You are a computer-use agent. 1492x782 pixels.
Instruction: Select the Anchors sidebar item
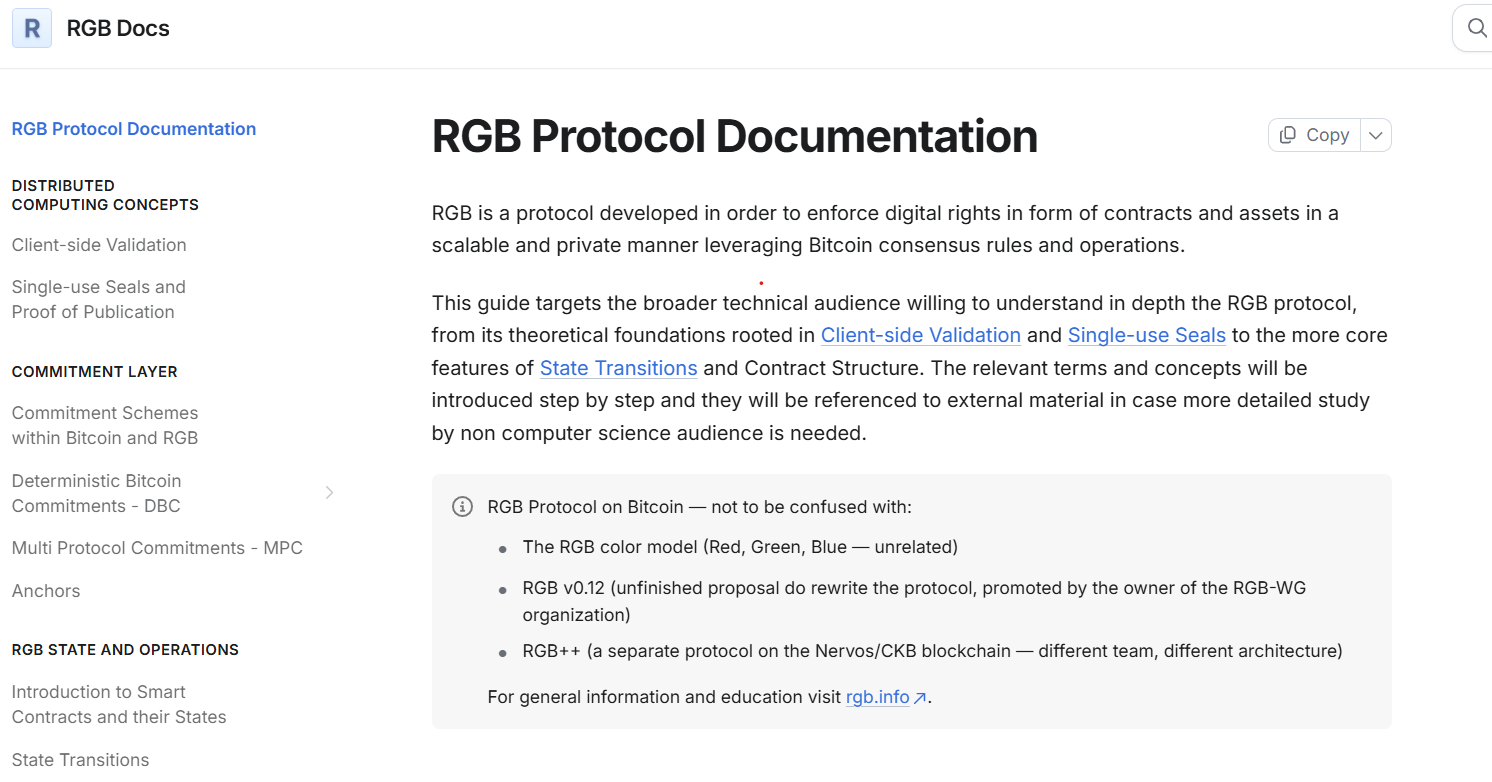[x=46, y=591]
